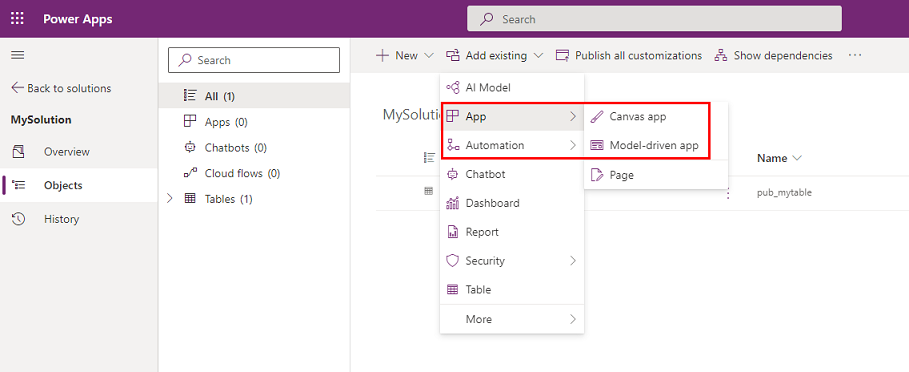Click the display type column header icon

430,157
